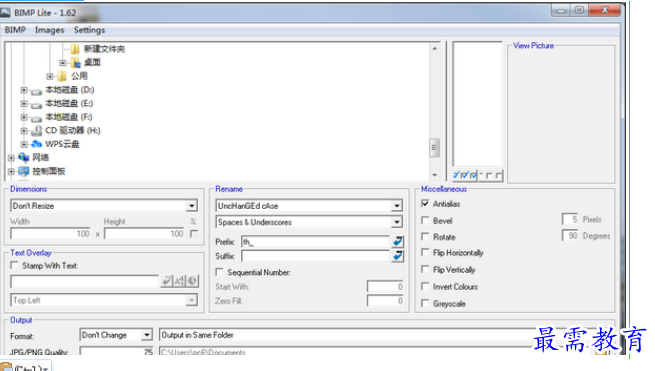Click the folder tree scrollbar down arrow
This screenshot has width=655, height=371.
coord(434,175)
